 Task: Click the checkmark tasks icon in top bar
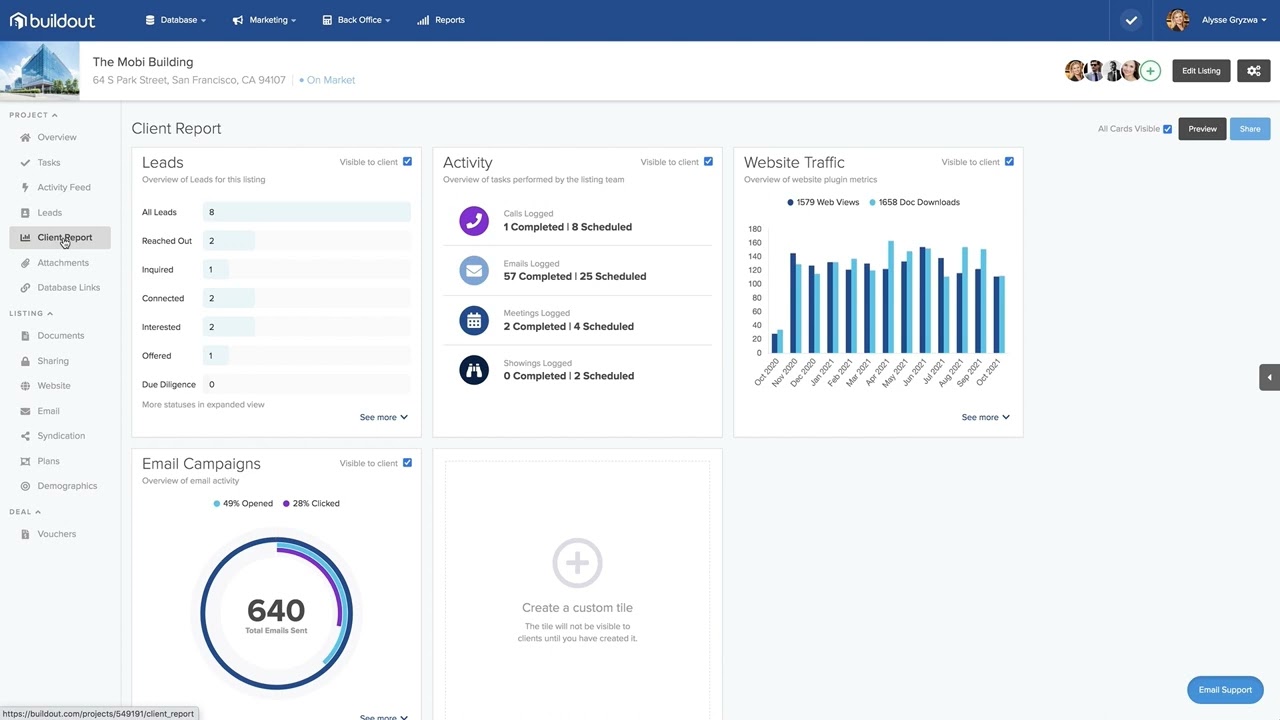click(1131, 20)
